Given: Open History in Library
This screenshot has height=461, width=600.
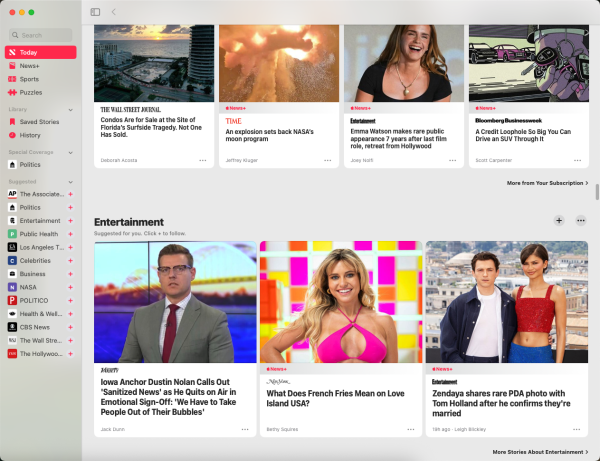Looking at the screenshot, I should (x=41, y=135).
